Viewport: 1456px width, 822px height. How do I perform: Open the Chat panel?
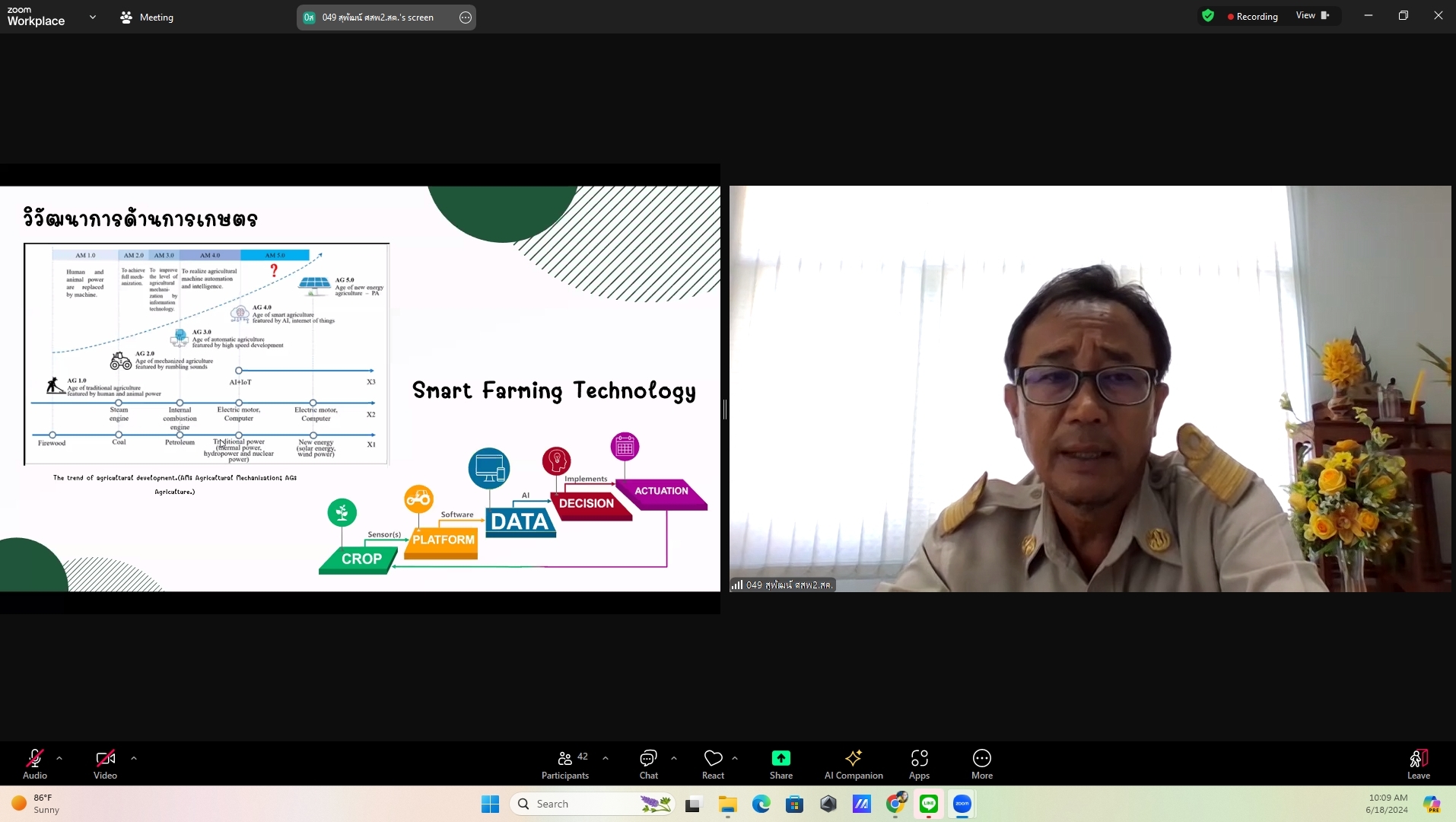[x=648, y=763]
